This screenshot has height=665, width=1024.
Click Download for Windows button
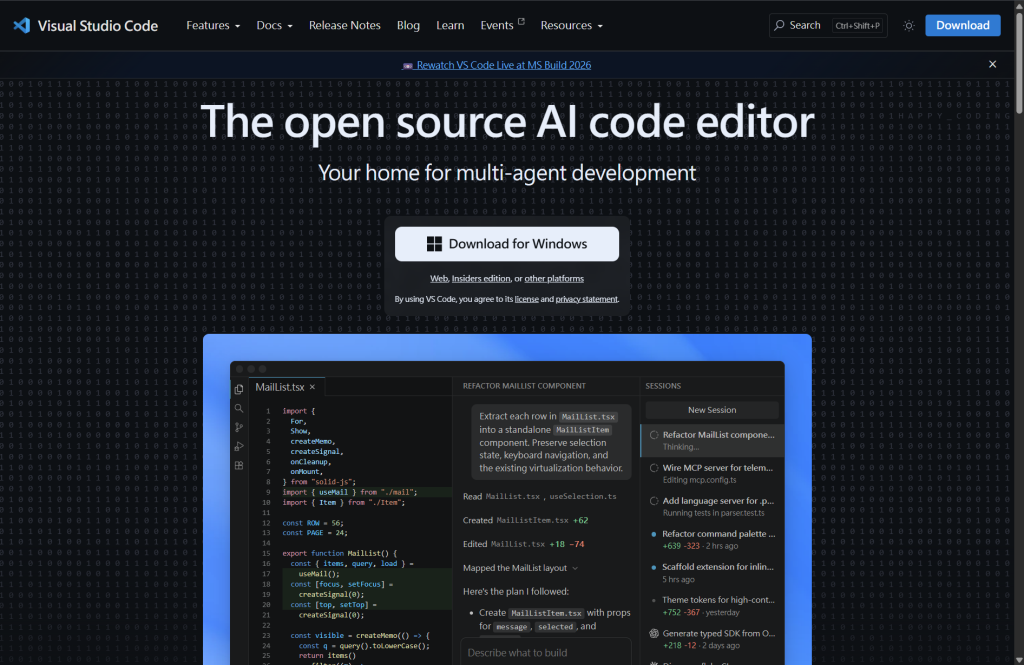(507, 244)
